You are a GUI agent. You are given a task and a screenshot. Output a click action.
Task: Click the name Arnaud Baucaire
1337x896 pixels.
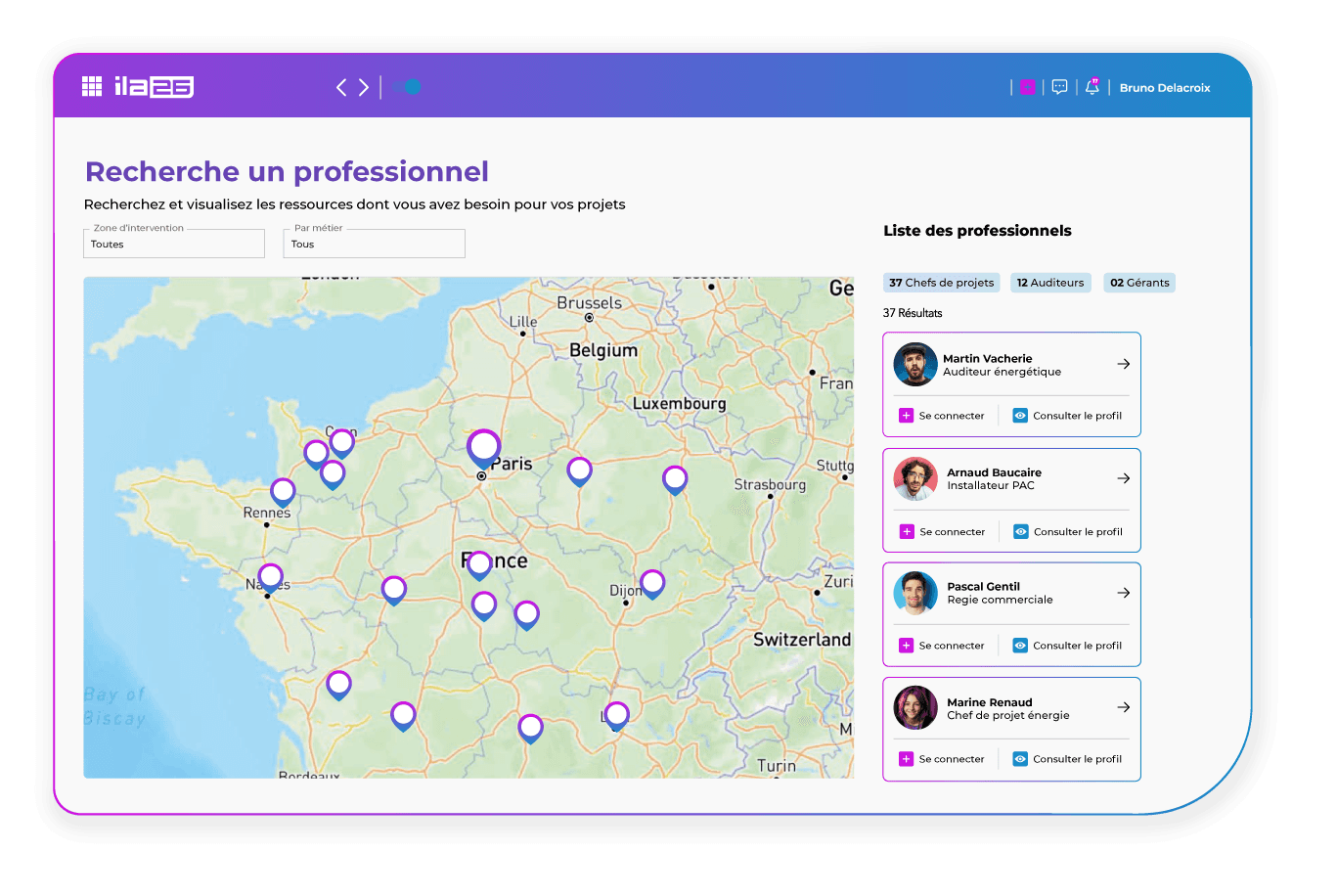pyautogui.click(x=994, y=472)
